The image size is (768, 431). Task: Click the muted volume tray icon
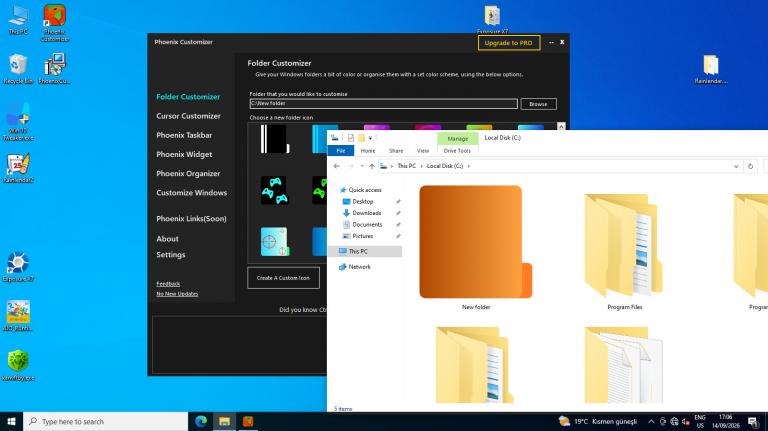click(686, 421)
